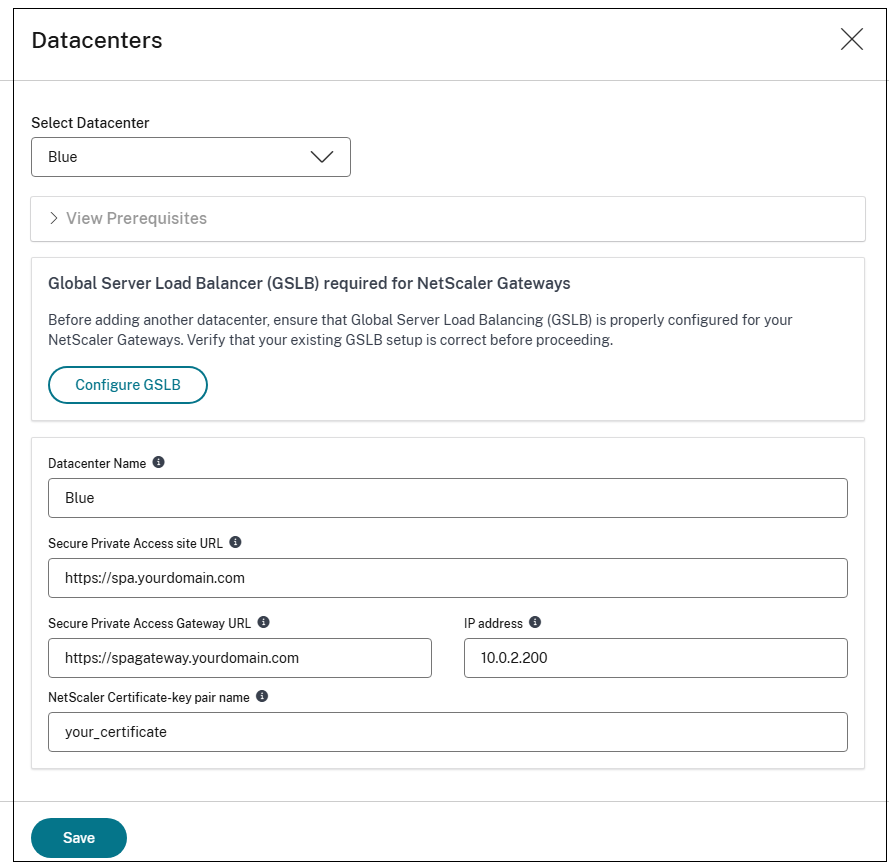Click the down chevron in the Select Datacenter box

(322, 157)
